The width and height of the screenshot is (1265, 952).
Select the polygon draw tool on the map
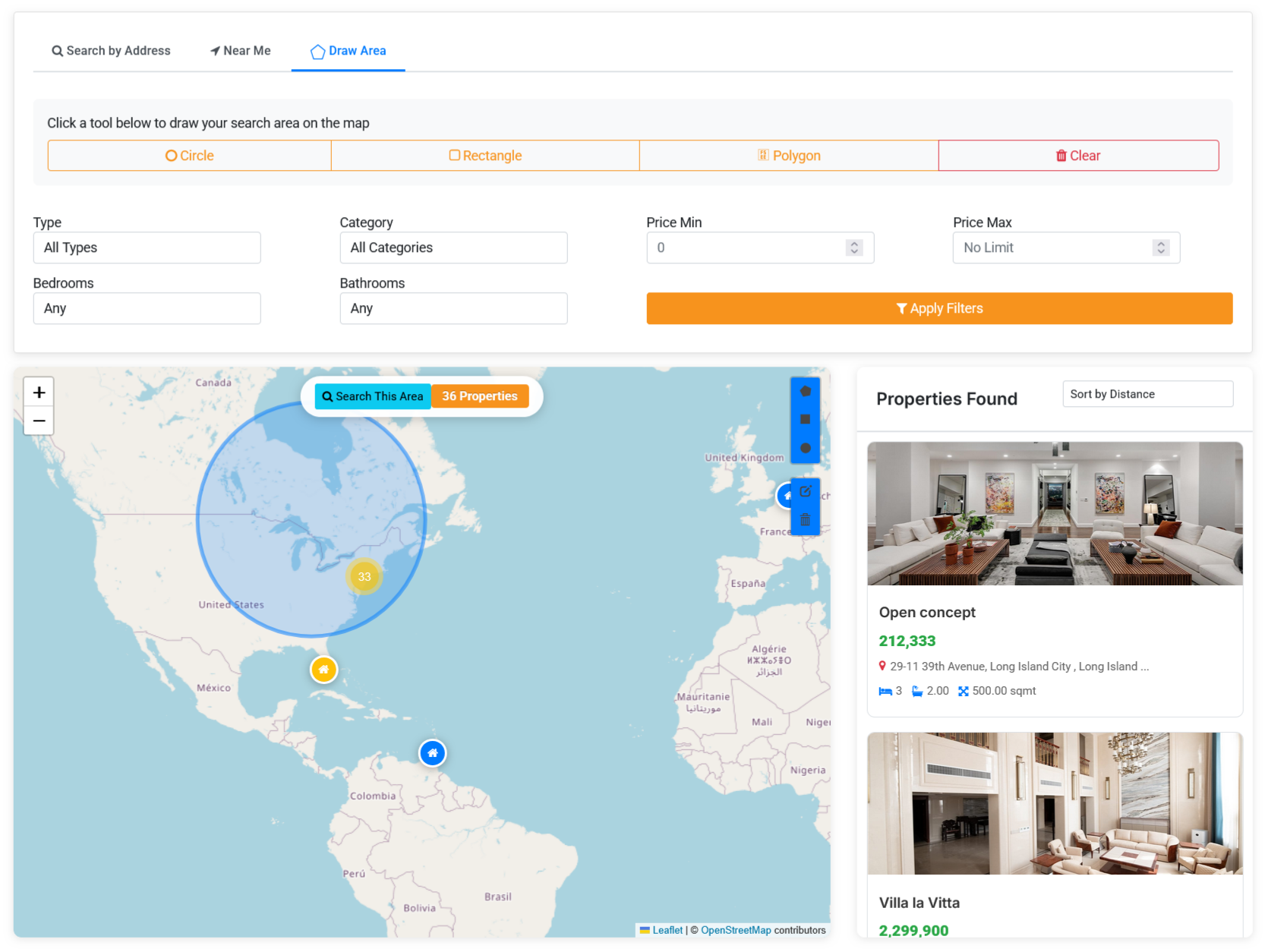pyautogui.click(x=806, y=390)
